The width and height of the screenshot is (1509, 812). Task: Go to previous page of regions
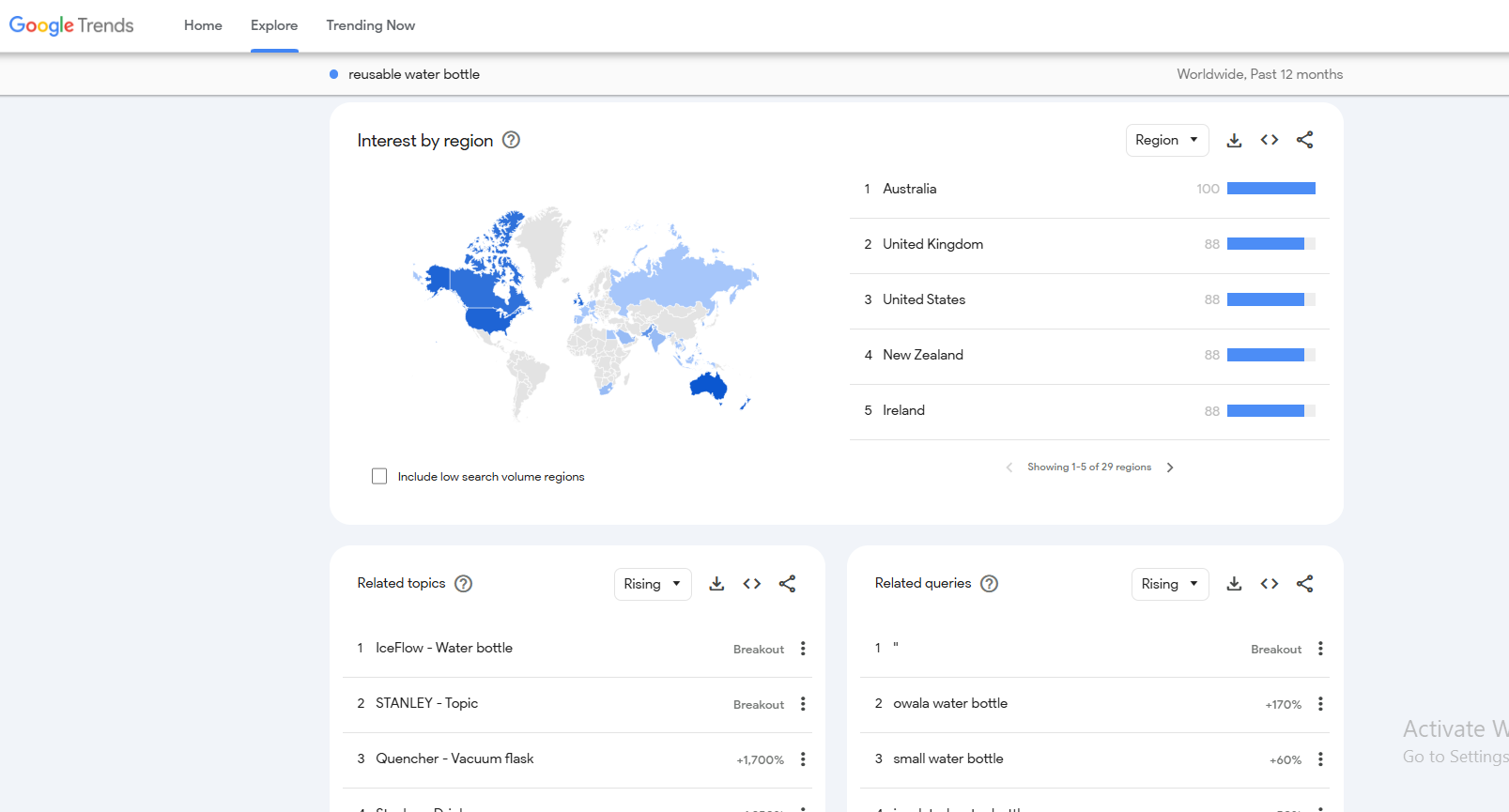click(1009, 467)
